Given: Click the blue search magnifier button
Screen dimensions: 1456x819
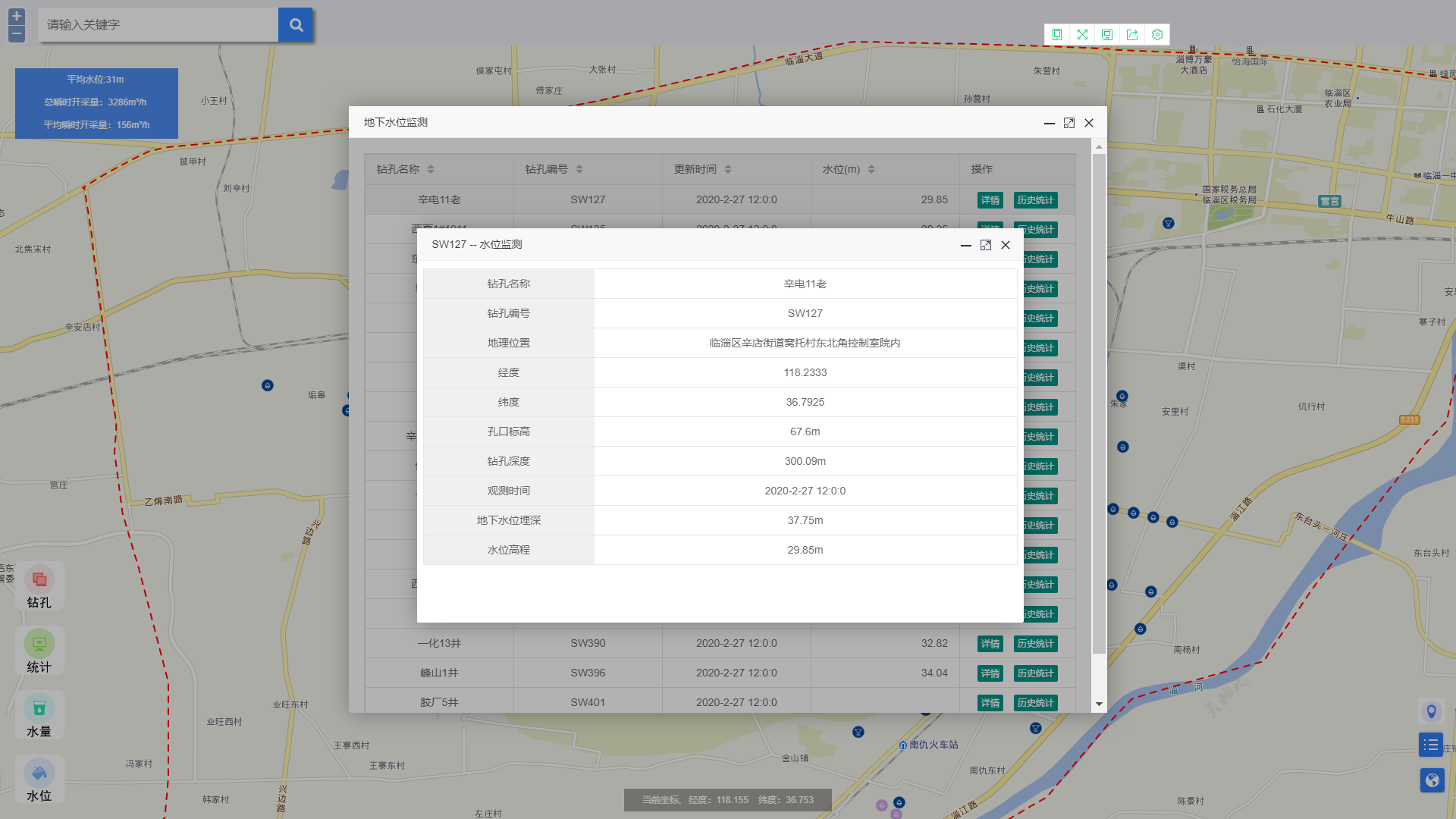Looking at the screenshot, I should (296, 25).
